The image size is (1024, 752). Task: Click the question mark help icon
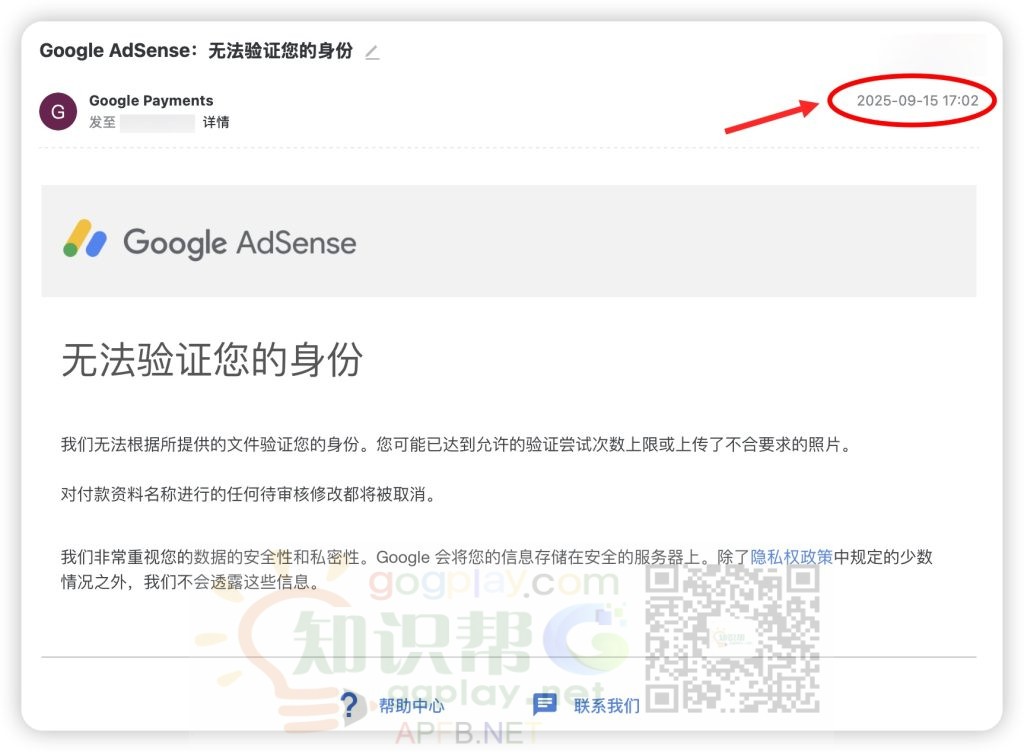pos(349,706)
